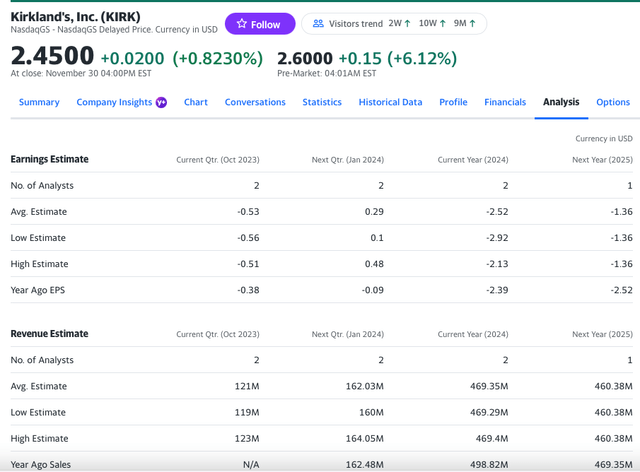Click Year Ago Sales N/A cell
The height and width of the screenshot is (472, 640).
click(x=251, y=464)
